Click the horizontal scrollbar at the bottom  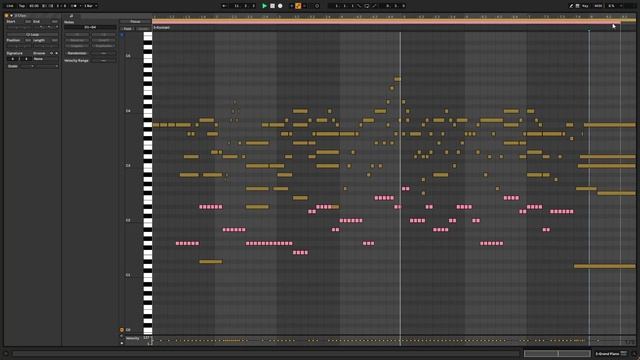click(x=266, y=353)
